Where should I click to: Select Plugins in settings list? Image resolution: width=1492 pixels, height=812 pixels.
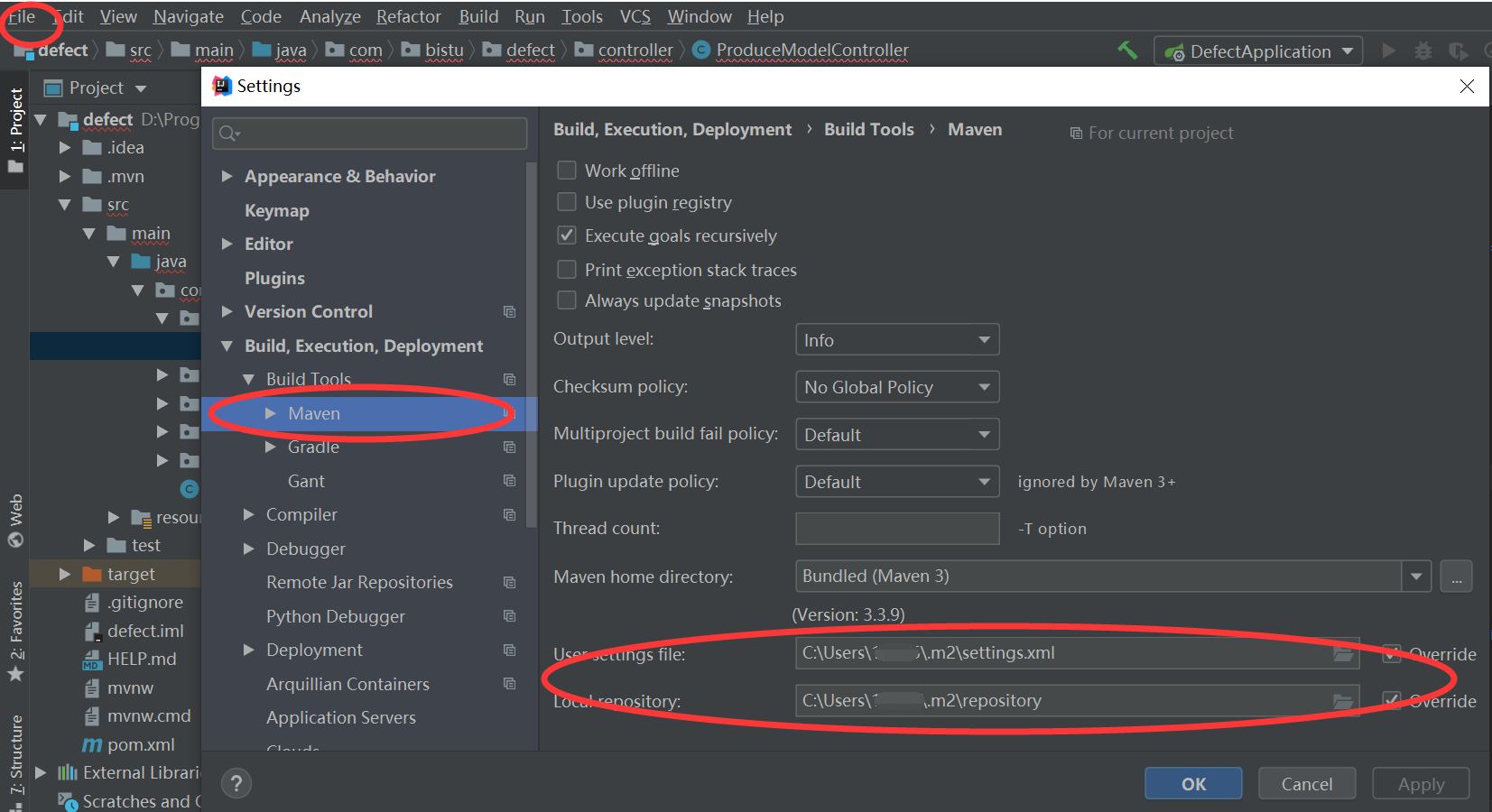[x=274, y=278]
